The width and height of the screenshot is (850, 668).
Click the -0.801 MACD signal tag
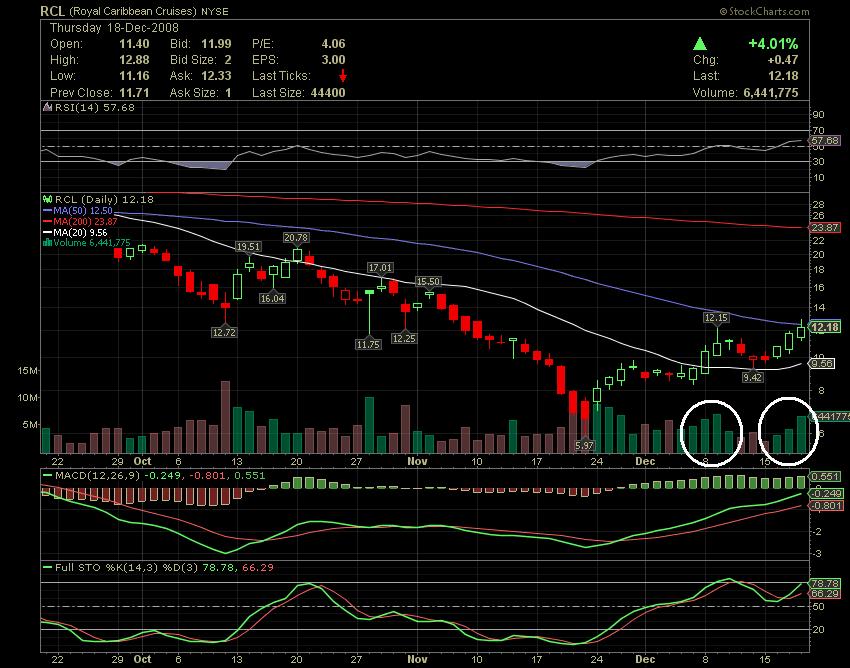click(826, 506)
